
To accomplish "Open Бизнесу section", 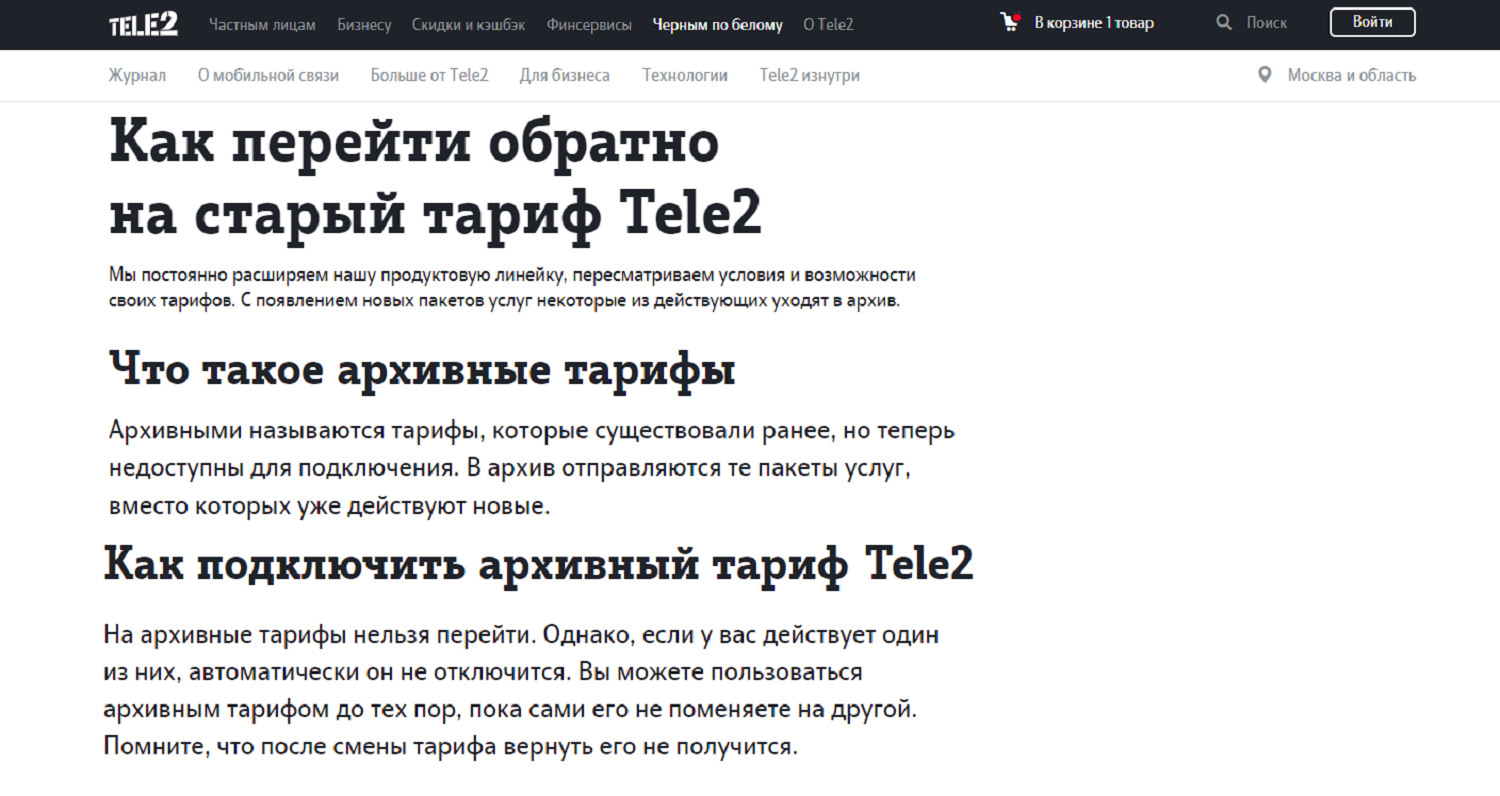I will click(364, 24).
